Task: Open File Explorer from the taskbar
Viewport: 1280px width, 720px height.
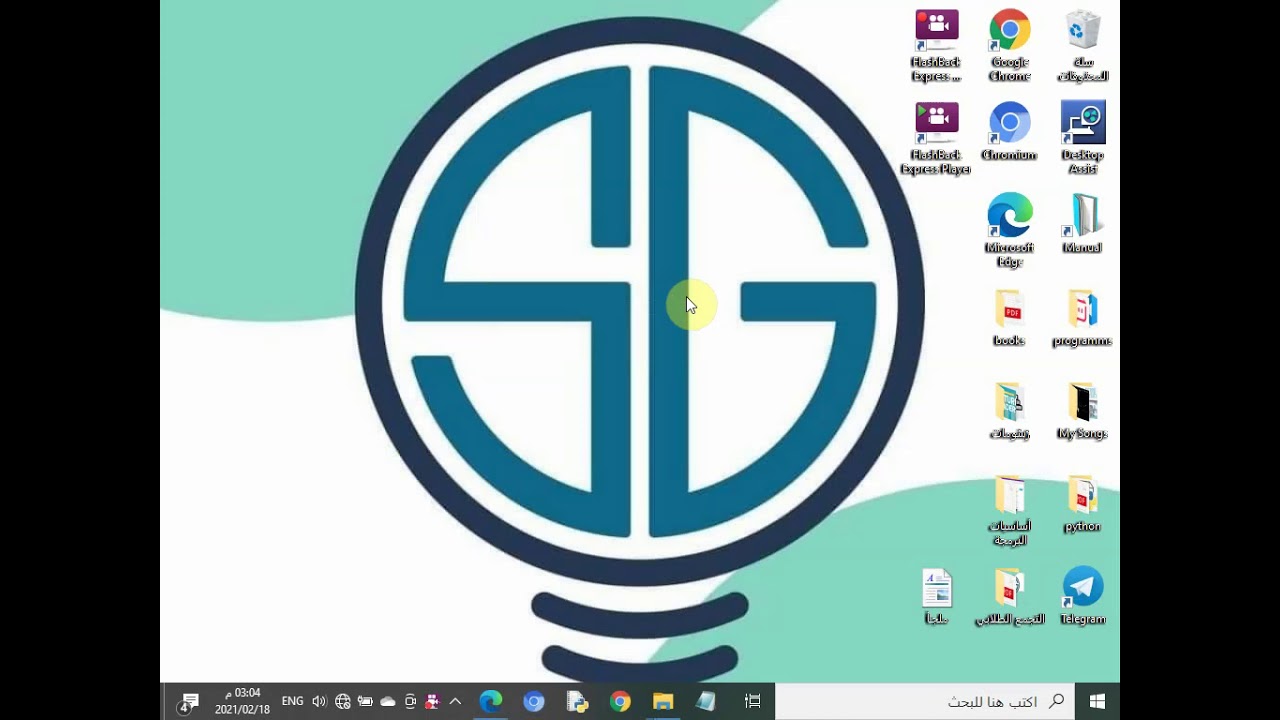Action: pyautogui.click(x=663, y=702)
